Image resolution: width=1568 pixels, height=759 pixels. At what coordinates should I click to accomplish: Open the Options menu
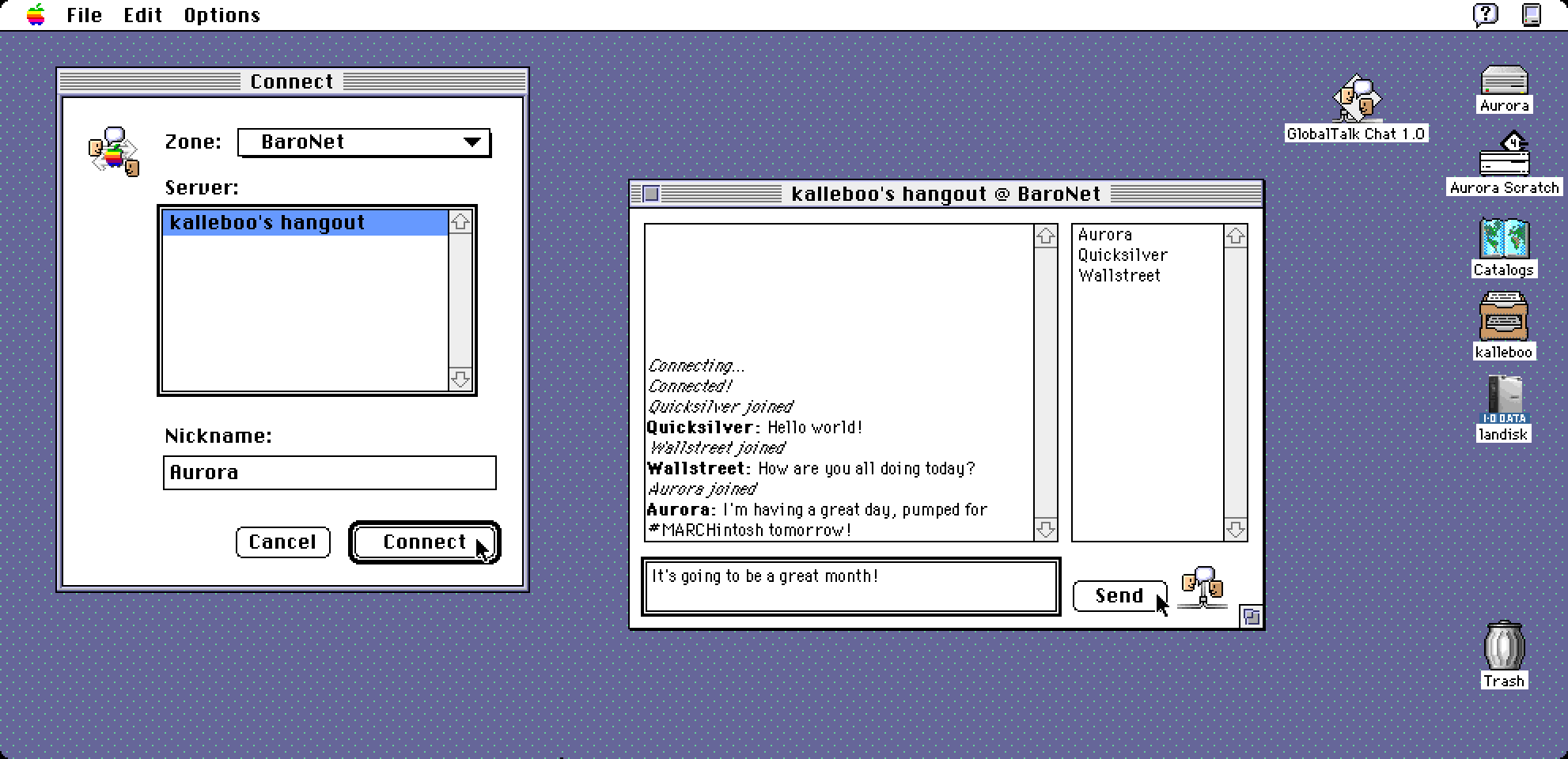point(222,15)
